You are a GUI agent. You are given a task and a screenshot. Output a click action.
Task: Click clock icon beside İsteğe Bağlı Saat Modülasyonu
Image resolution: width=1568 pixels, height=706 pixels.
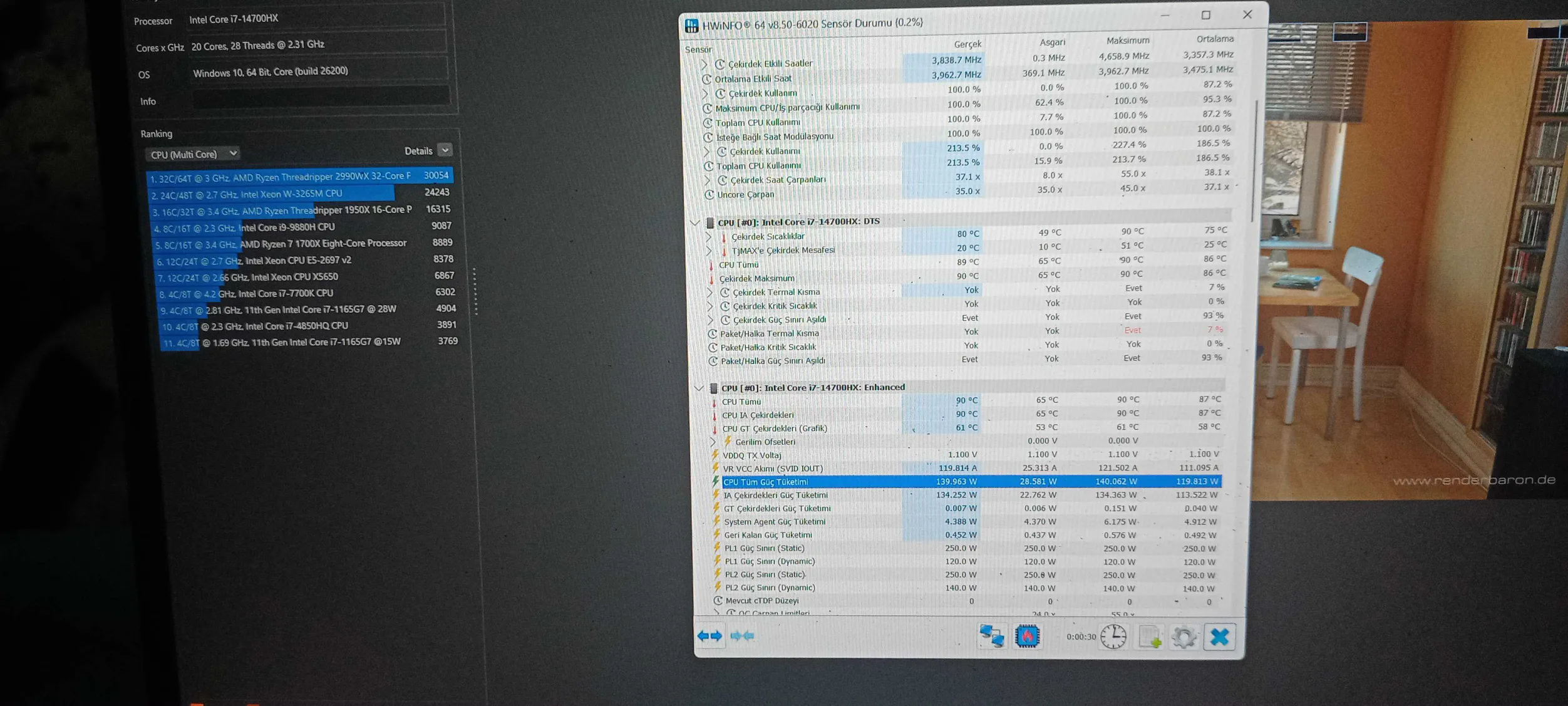point(708,137)
